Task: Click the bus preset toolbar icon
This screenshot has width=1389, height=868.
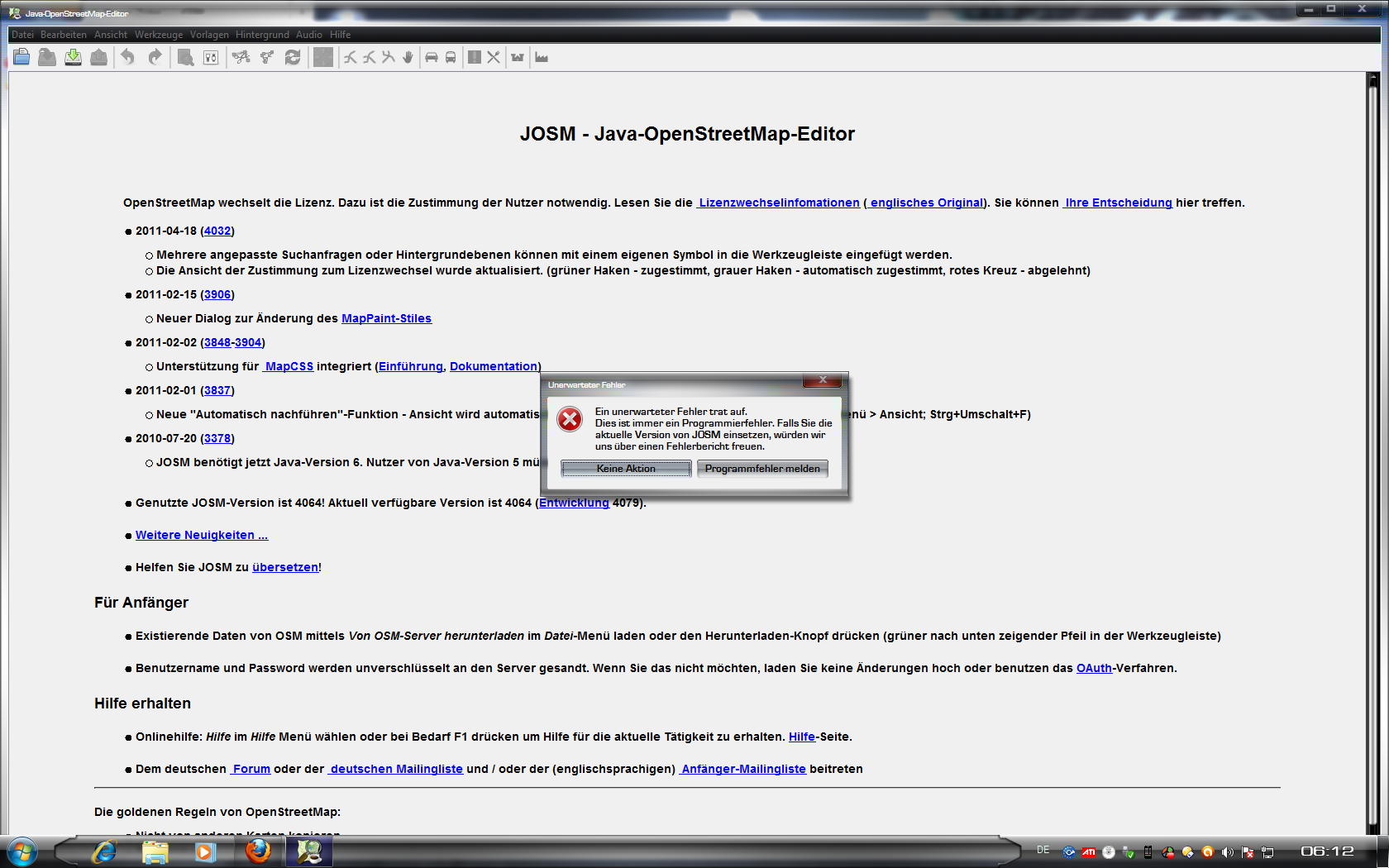Action: (x=451, y=57)
